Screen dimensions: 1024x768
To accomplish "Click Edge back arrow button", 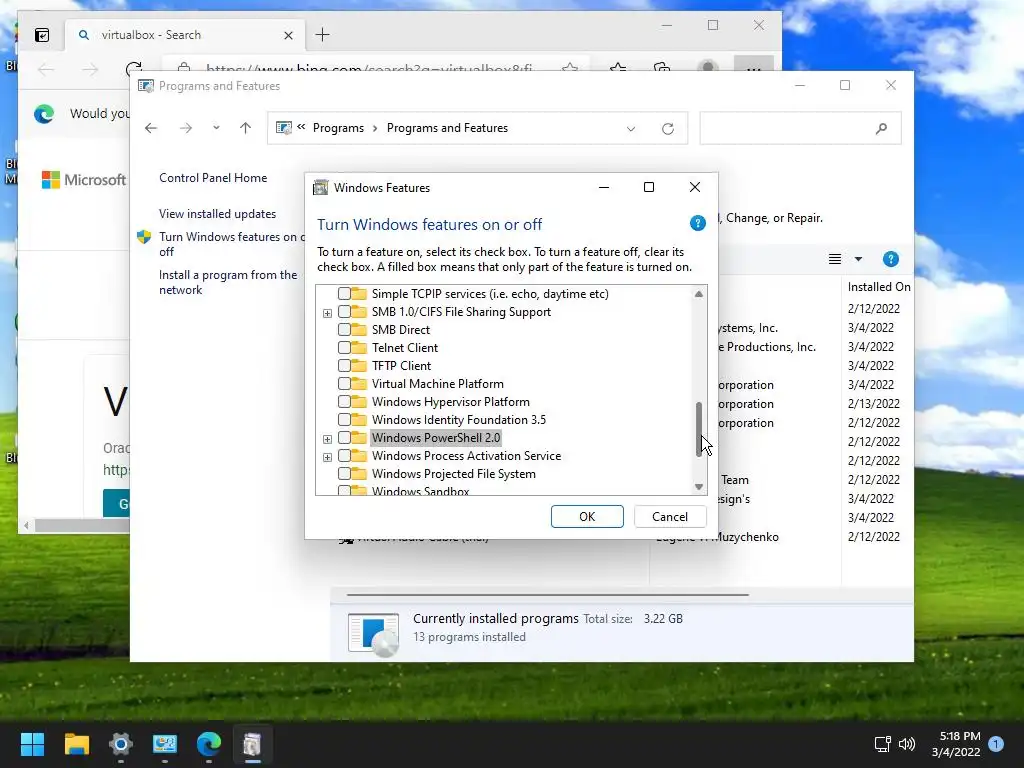I will [x=46, y=69].
